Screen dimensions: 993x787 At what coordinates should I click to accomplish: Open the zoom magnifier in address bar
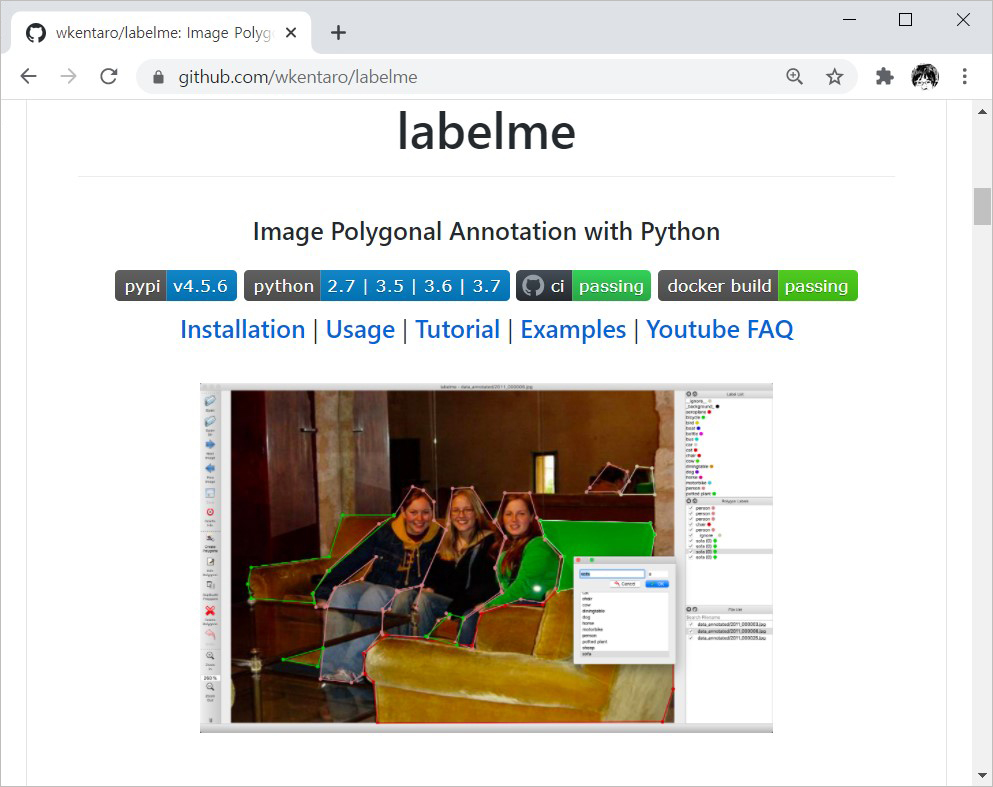(794, 77)
